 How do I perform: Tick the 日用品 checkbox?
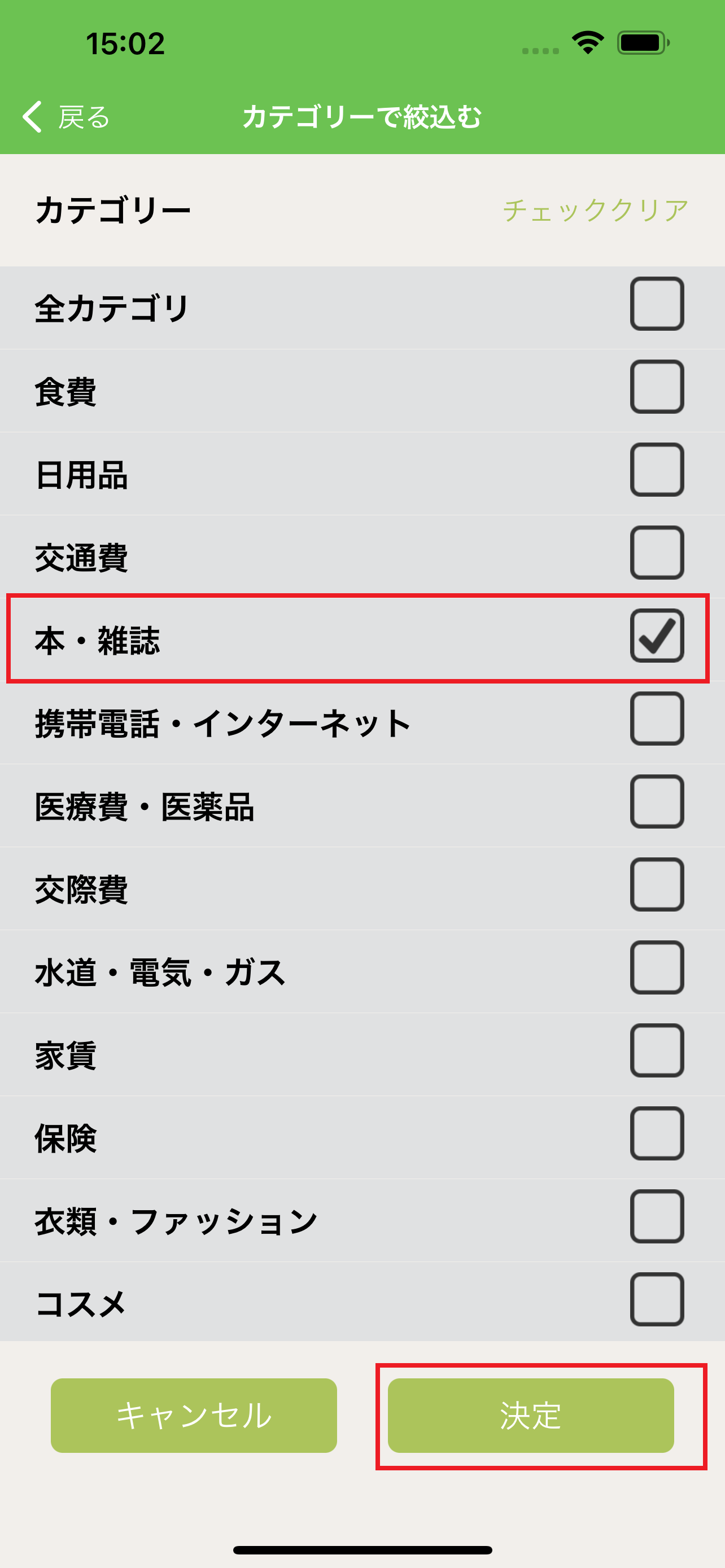(656, 470)
